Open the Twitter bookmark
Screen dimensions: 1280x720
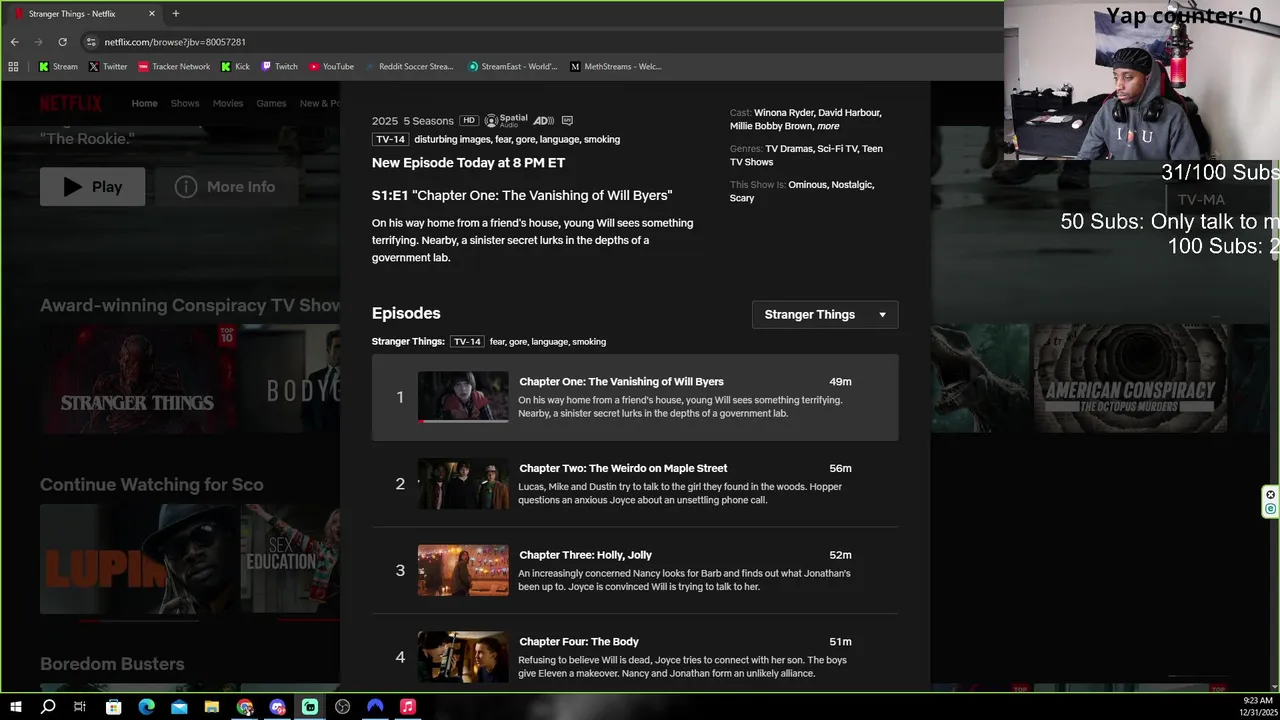(x=108, y=67)
